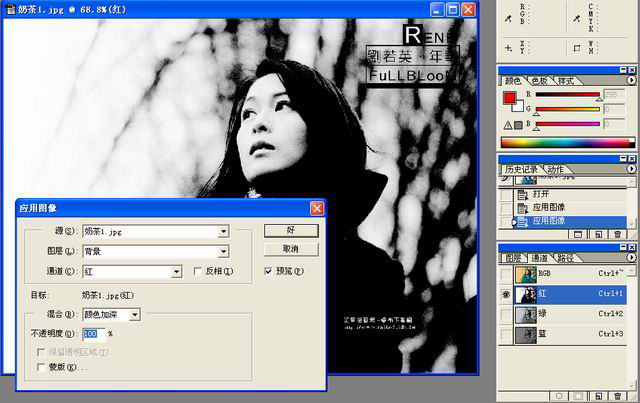Image resolution: width=640 pixels, height=403 pixels.
Task: Toggle the 预览 (Preview) checkbox
Action: tap(268, 271)
